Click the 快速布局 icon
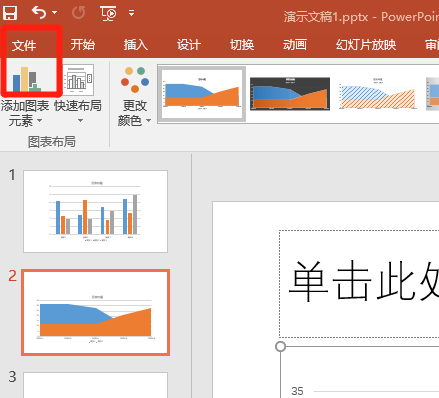Image resolution: width=439 pixels, height=398 pixels. [x=78, y=79]
